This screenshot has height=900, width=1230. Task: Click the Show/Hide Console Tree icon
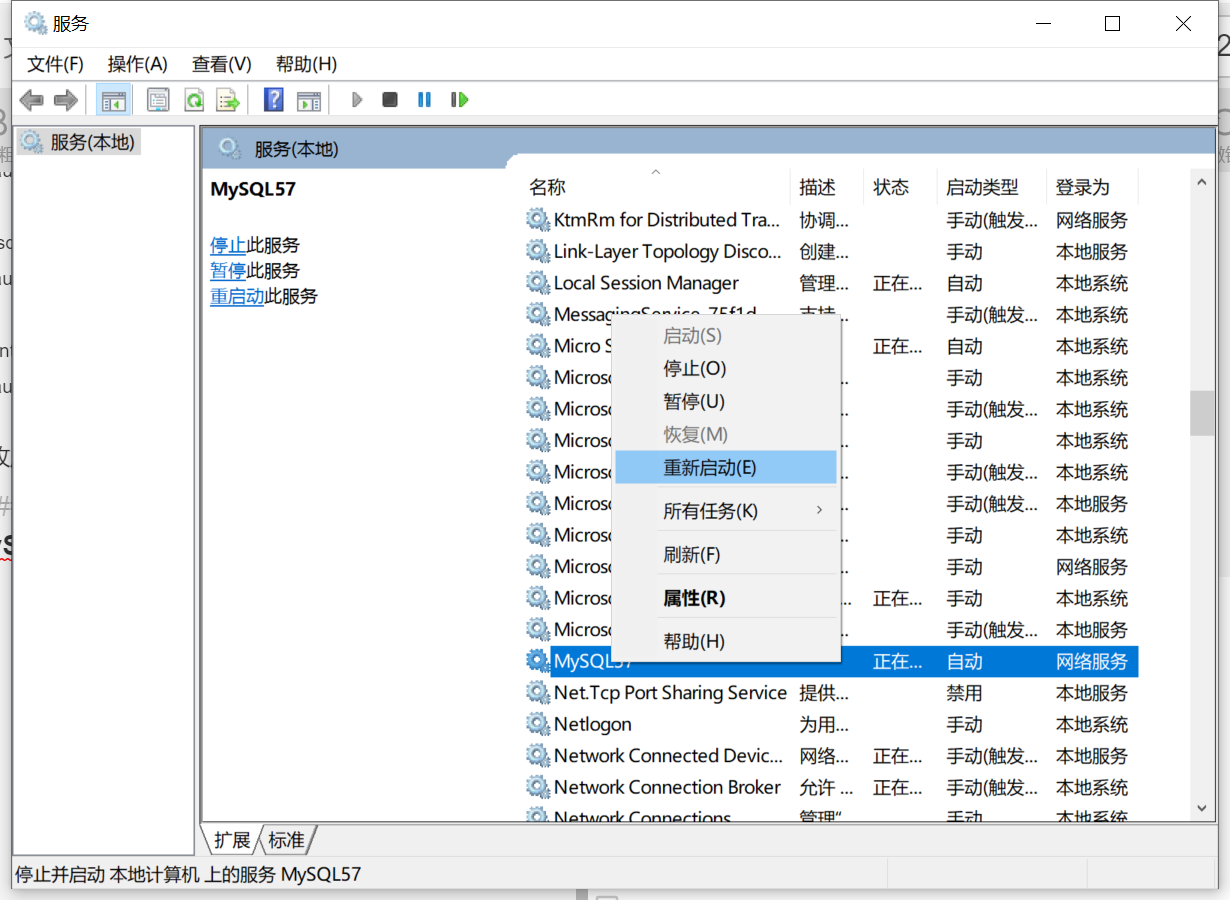[x=113, y=99]
